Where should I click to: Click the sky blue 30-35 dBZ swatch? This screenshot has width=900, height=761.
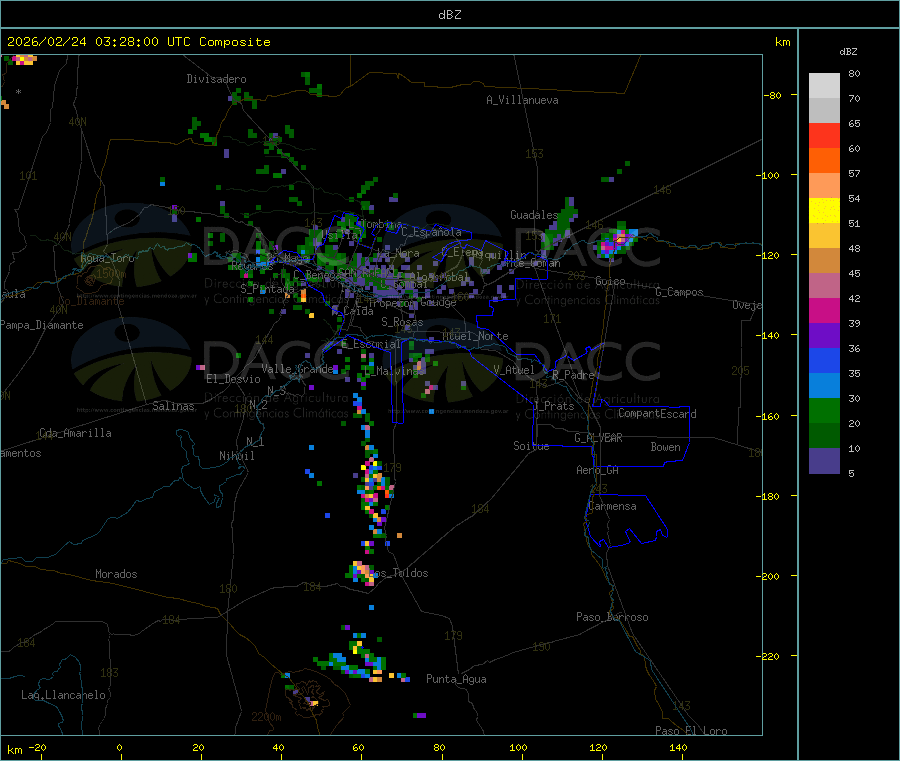click(x=824, y=386)
